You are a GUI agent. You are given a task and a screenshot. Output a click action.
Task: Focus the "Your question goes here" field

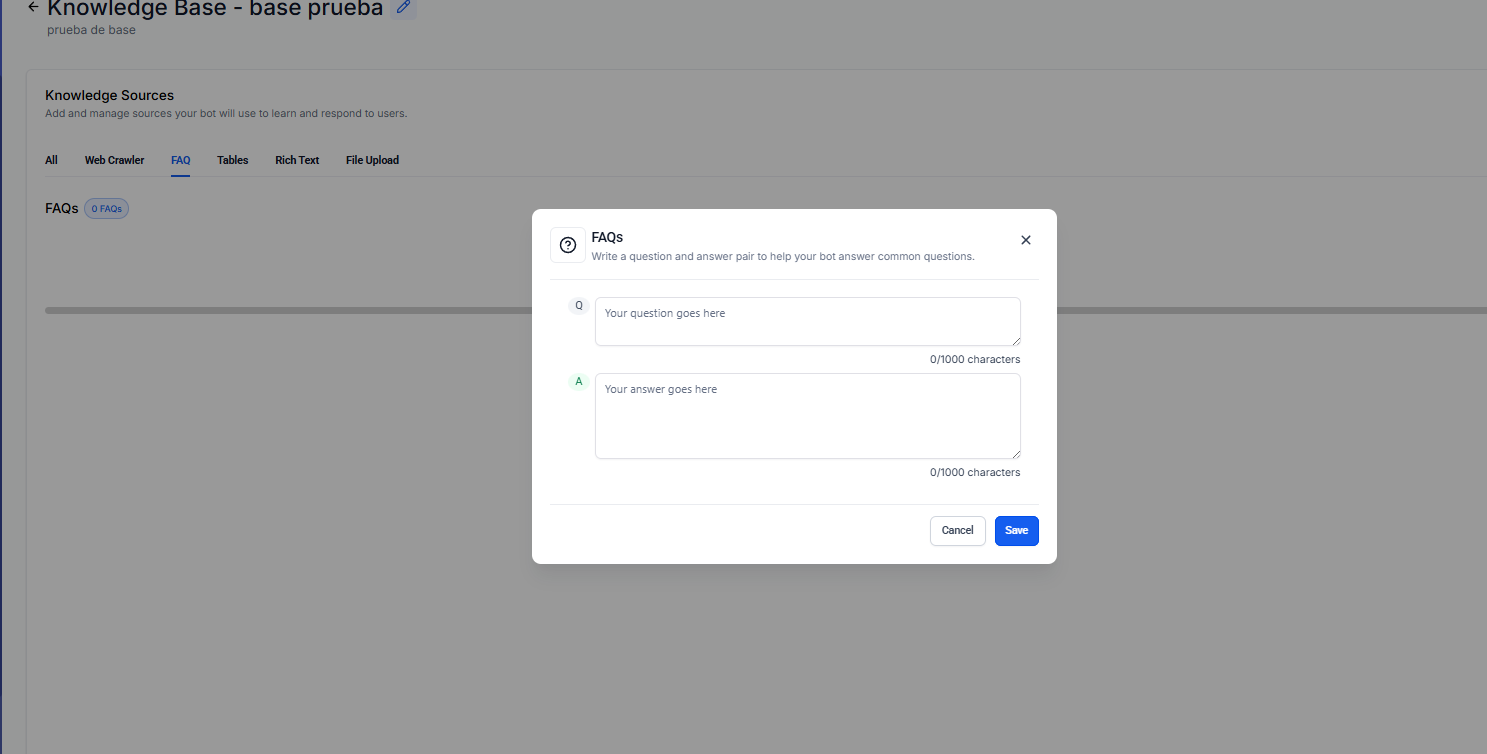(x=806, y=321)
